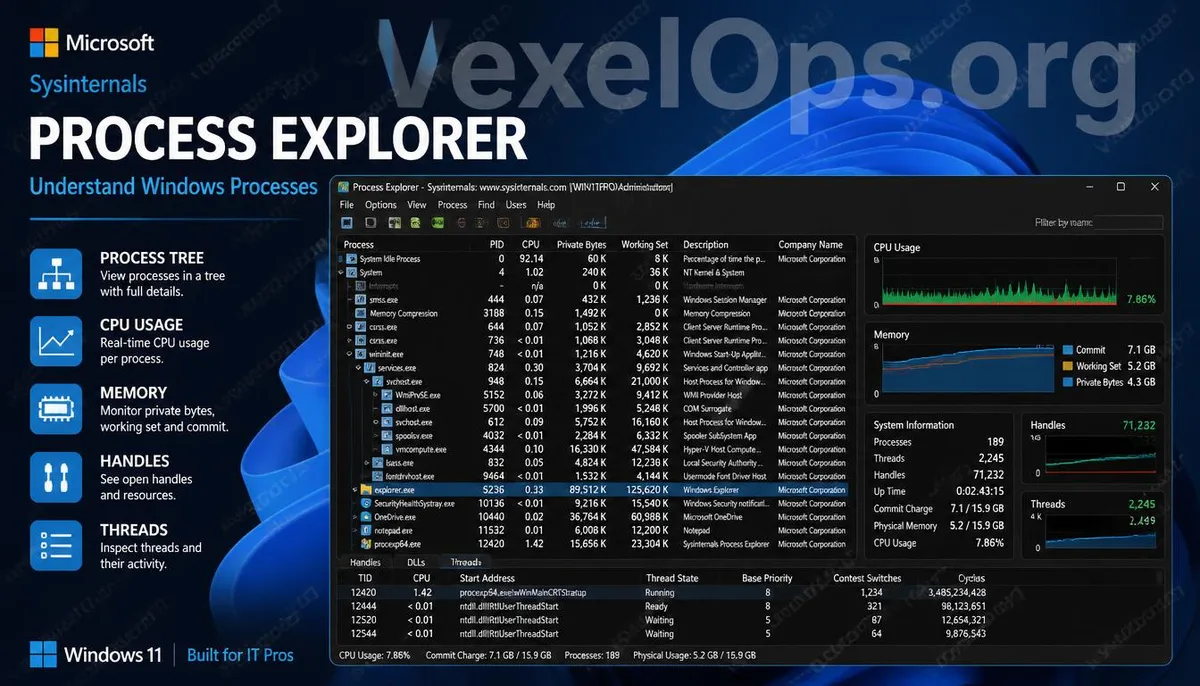
Task: Click the procexp64.exe process icon
Action: pos(366,544)
